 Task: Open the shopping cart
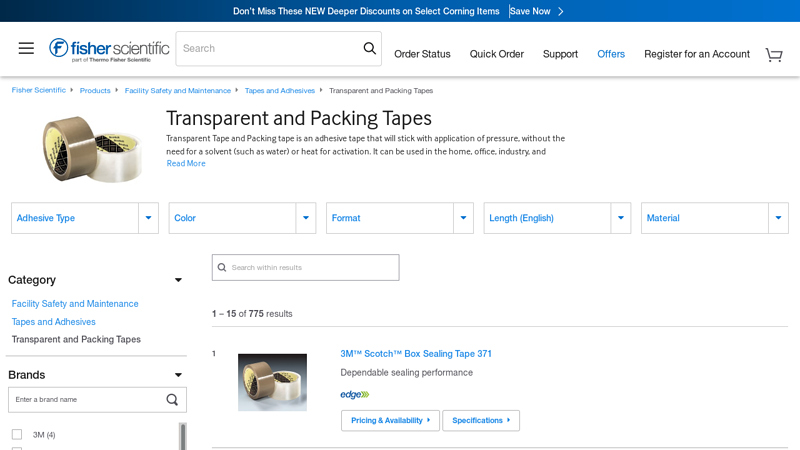coord(774,54)
